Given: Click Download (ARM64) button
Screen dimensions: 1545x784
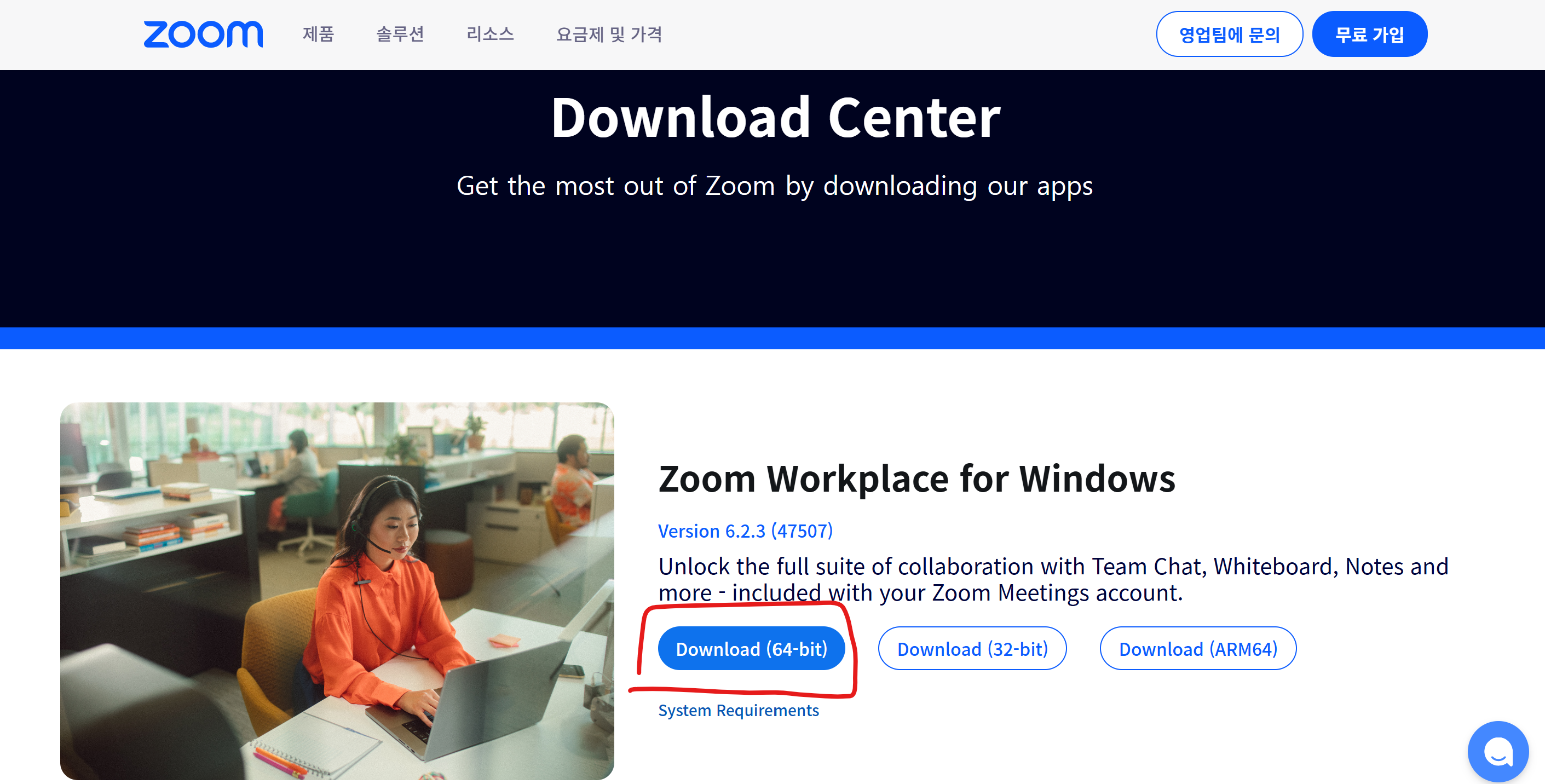Looking at the screenshot, I should coord(1198,648).
